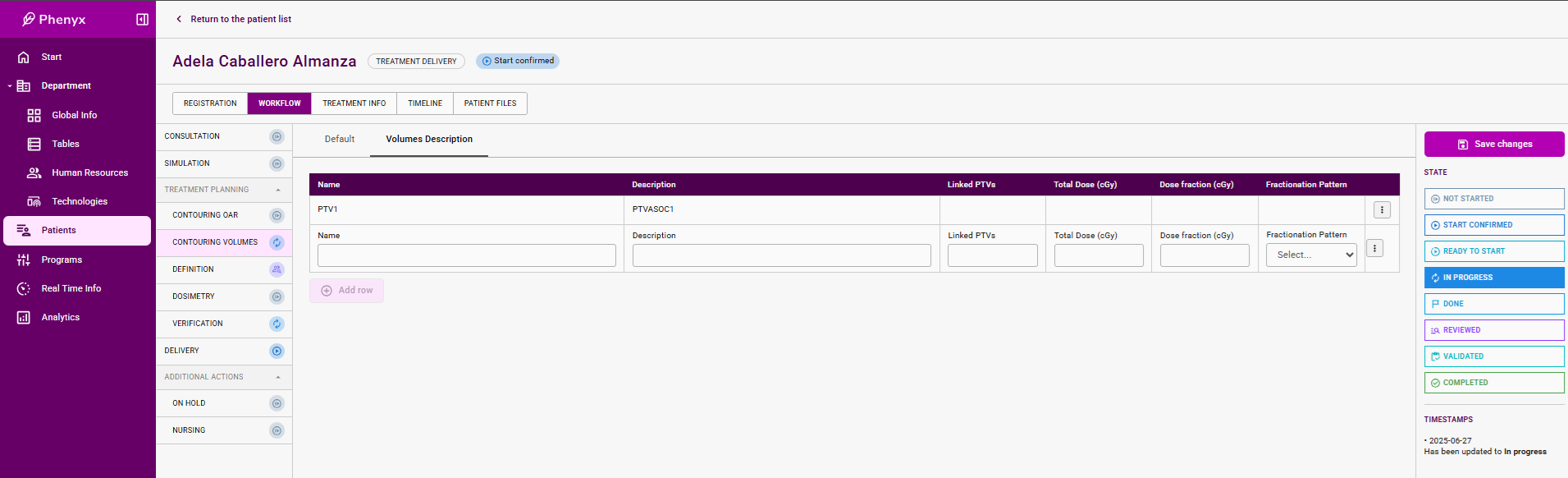Click the Total Dose input field
Screen dimensions: 1568x478
click(x=1098, y=255)
